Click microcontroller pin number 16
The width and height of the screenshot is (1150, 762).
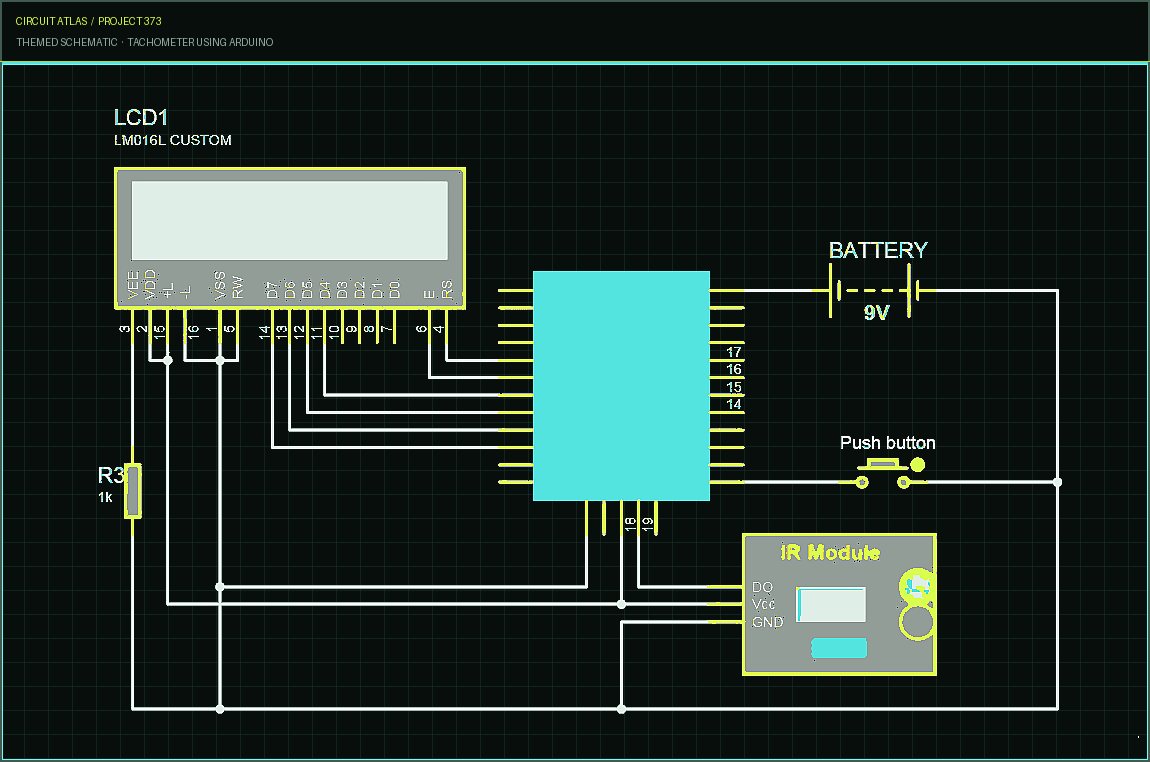(x=733, y=370)
